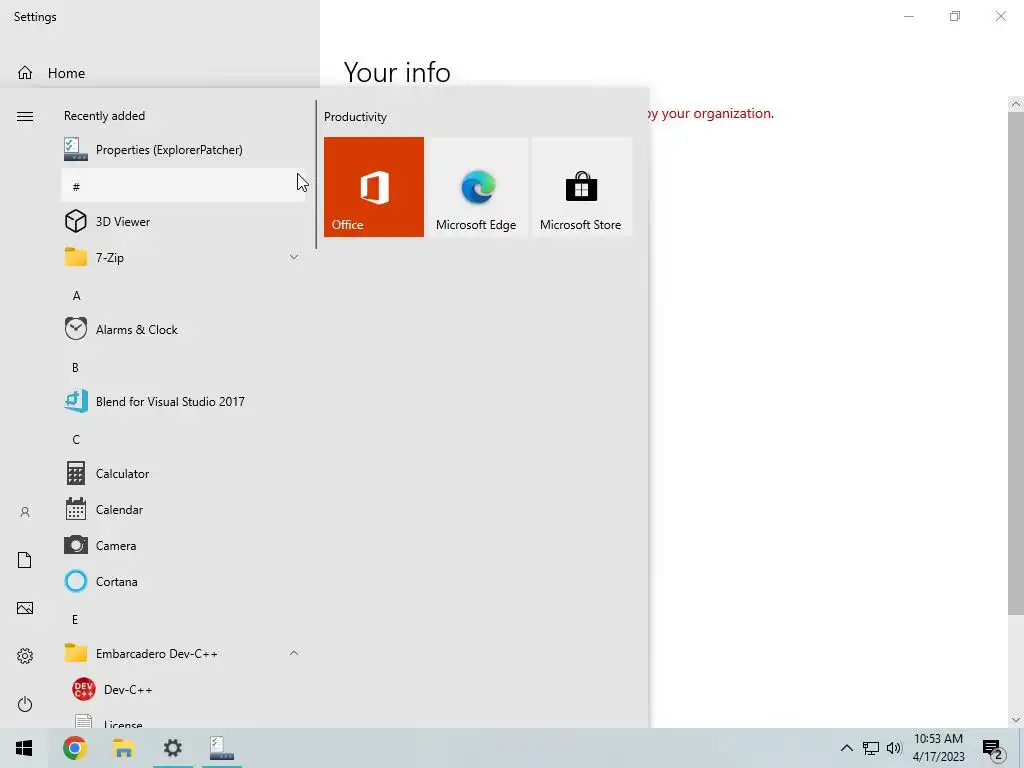1024x768 pixels.
Task: Open the Office tile
Action: (x=374, y=187)
